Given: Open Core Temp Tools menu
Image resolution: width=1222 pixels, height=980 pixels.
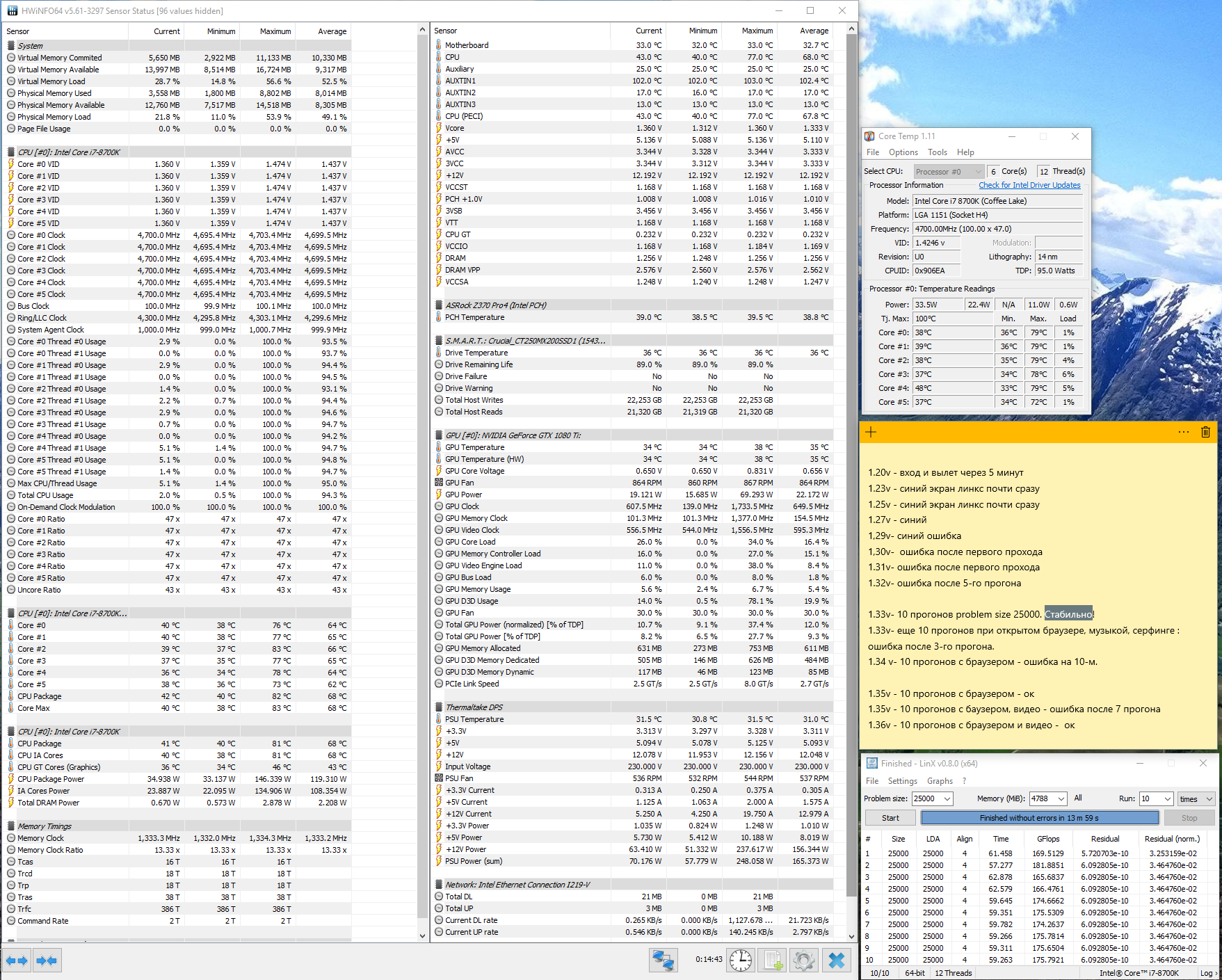Looking at the screenshot, I should point(938,152).
